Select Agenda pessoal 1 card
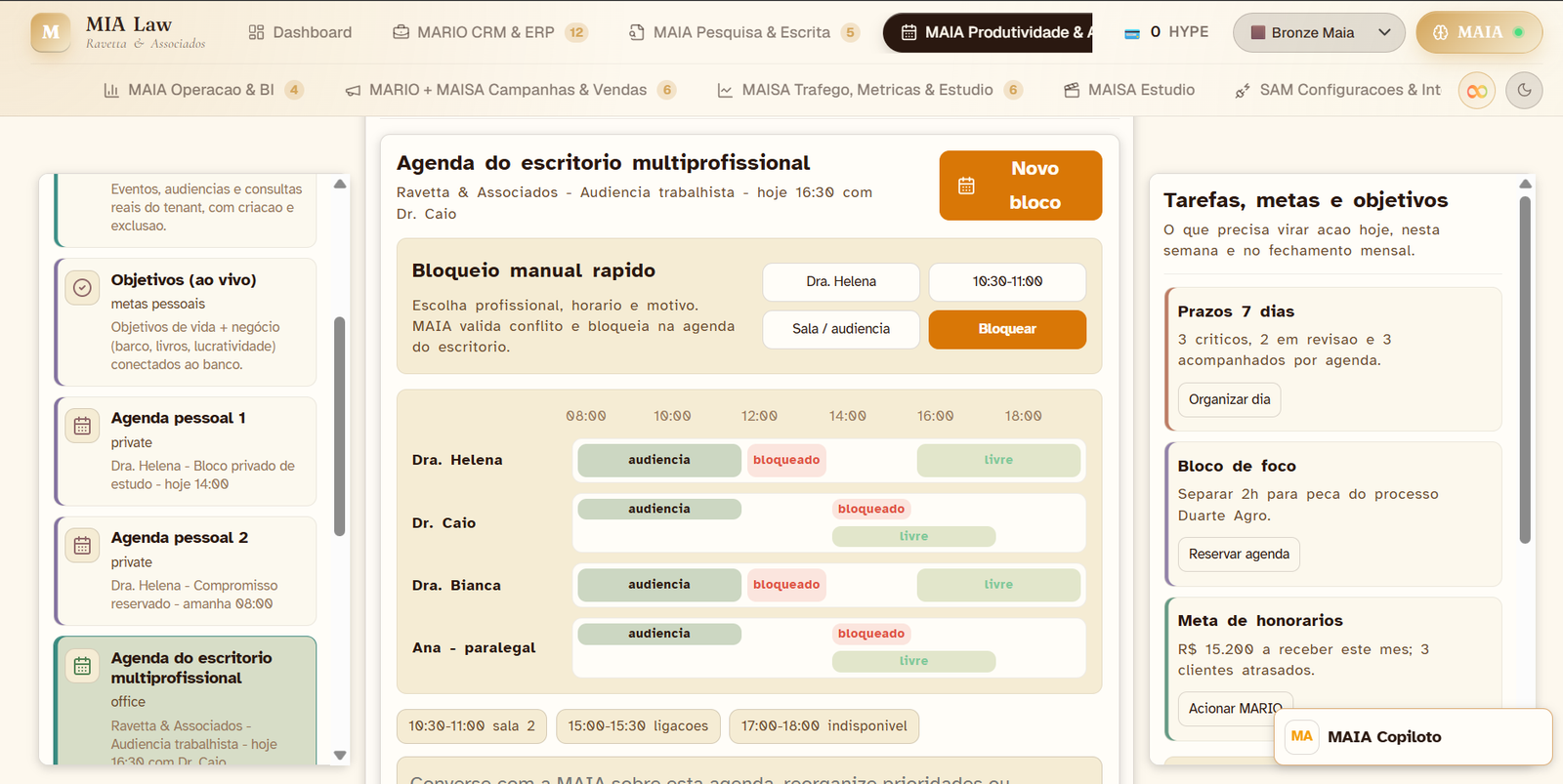Viewport: 1563px width, 784px height. [186, 451]
